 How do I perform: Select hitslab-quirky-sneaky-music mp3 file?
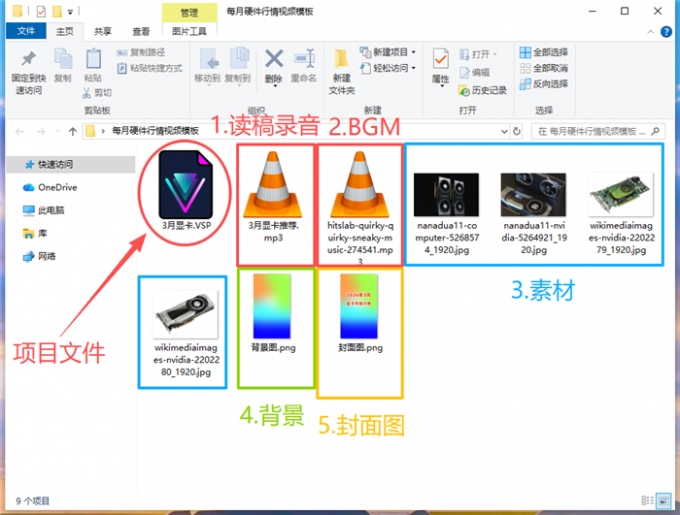coord(360,206)
